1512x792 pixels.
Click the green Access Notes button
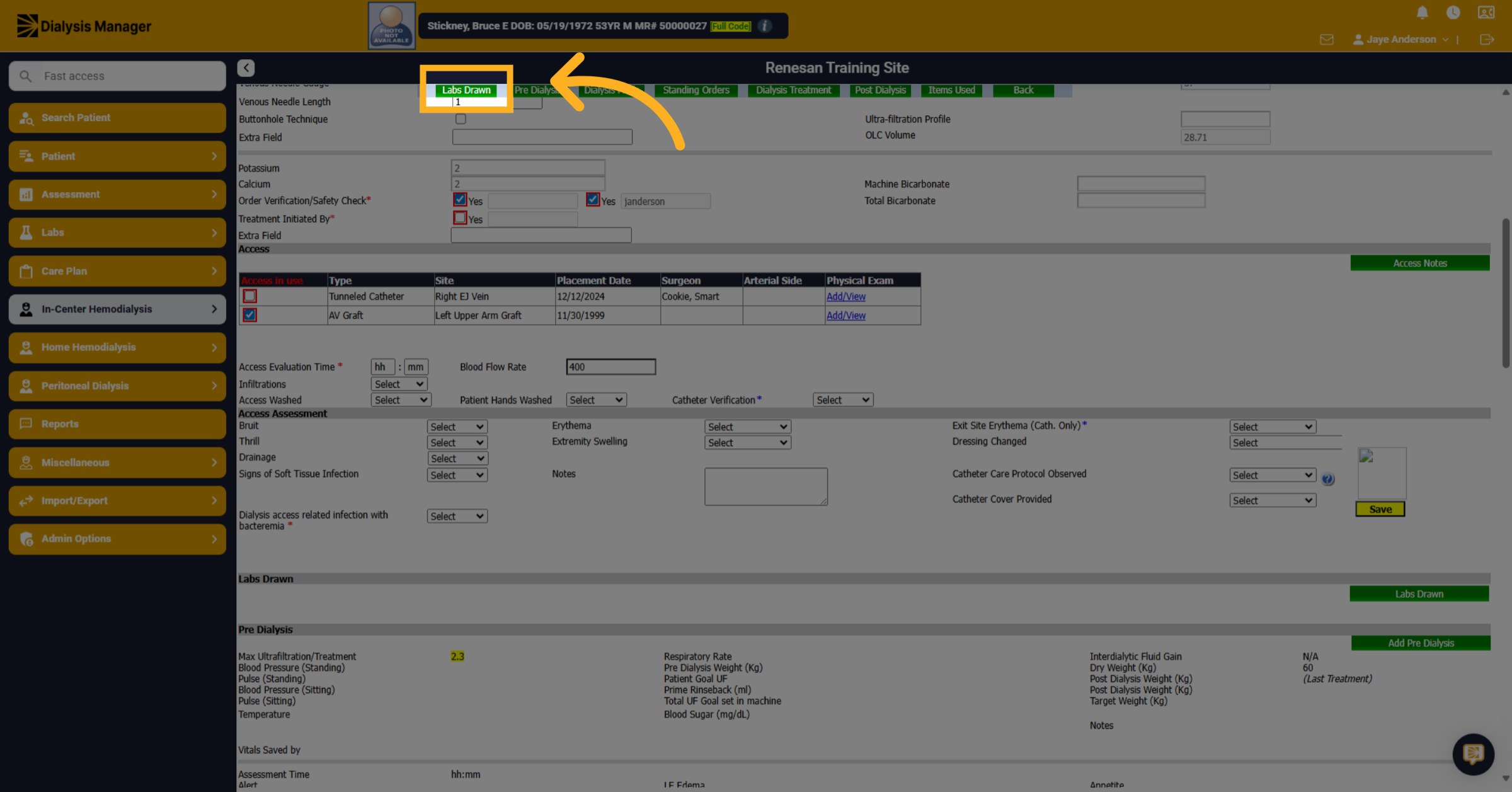[1420, 263]
